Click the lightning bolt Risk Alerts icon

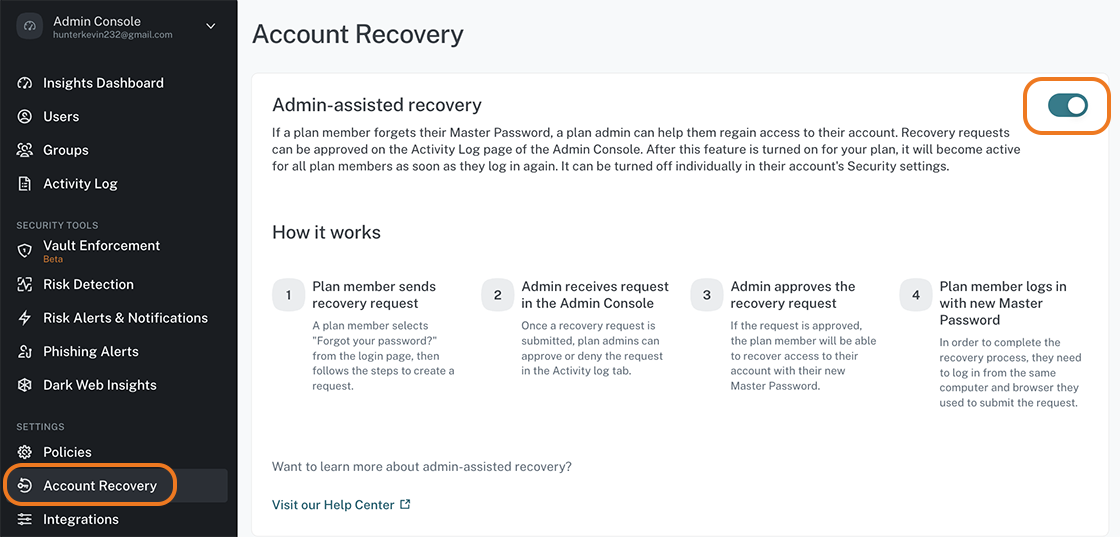coord(25,318)
